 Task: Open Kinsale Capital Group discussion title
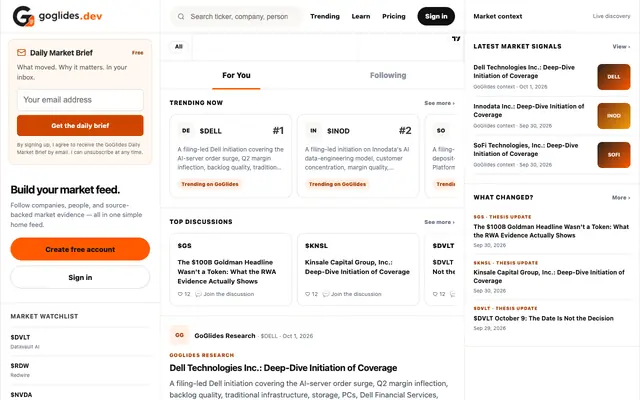[x=357, y=267]
